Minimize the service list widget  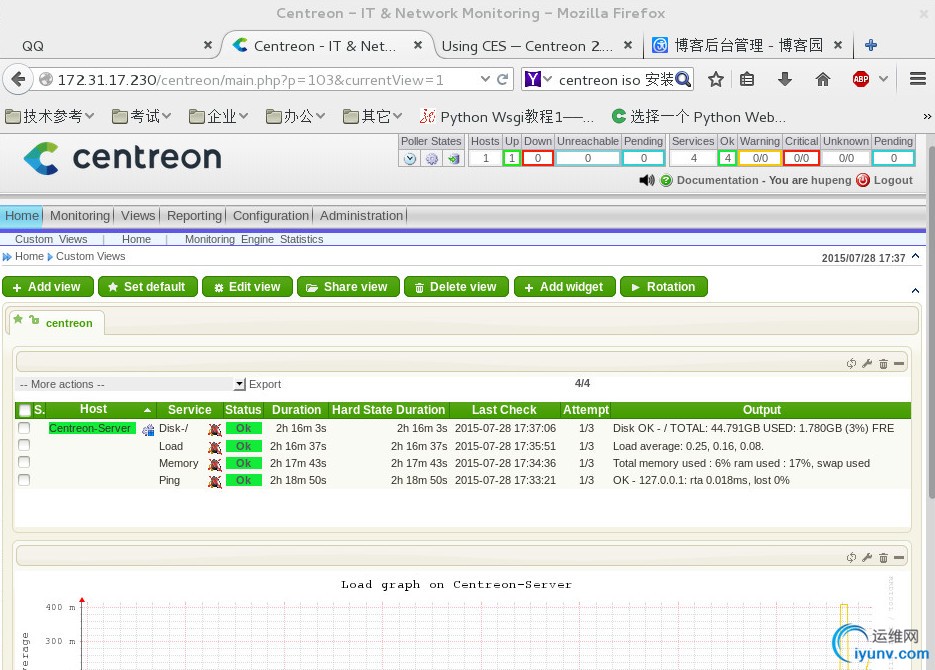pos(899,363)
